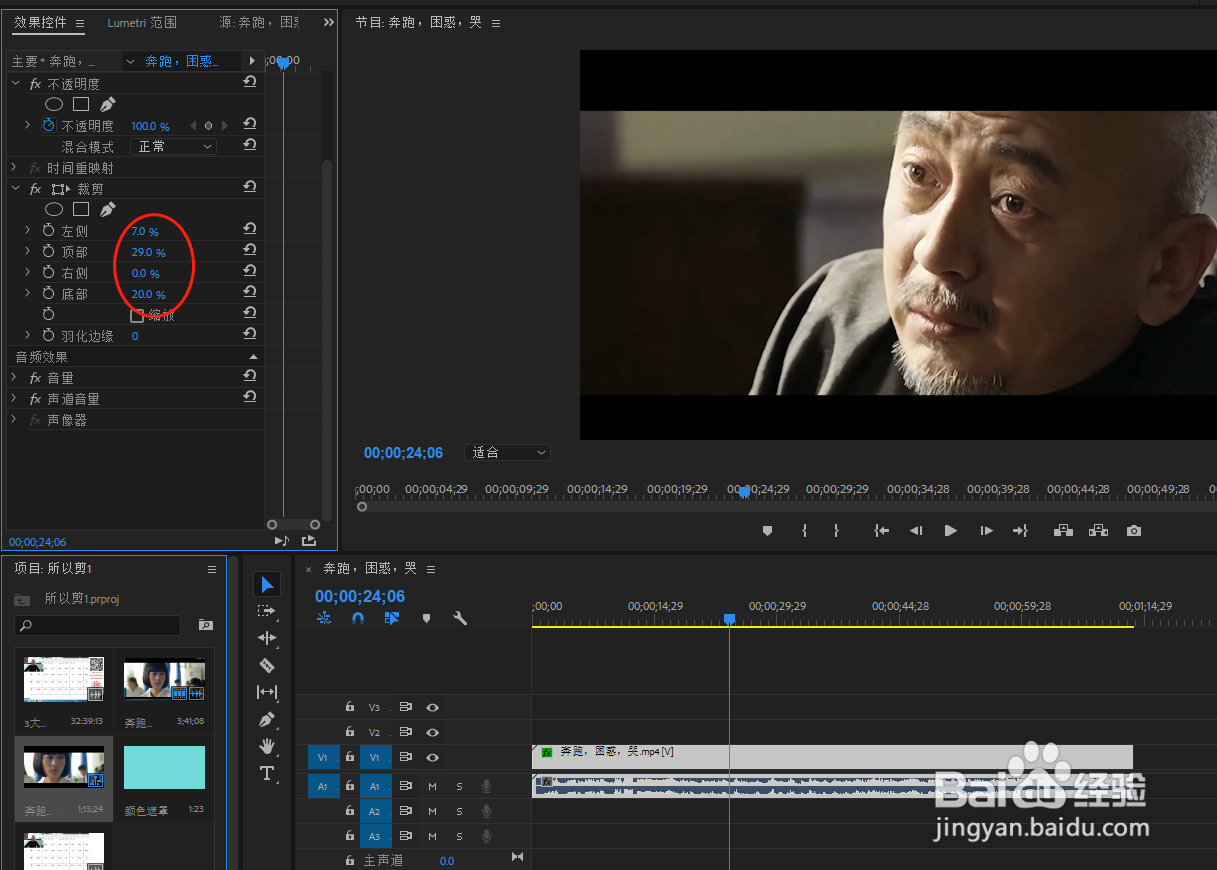Export frame with the camera icon

point(1133,531)
